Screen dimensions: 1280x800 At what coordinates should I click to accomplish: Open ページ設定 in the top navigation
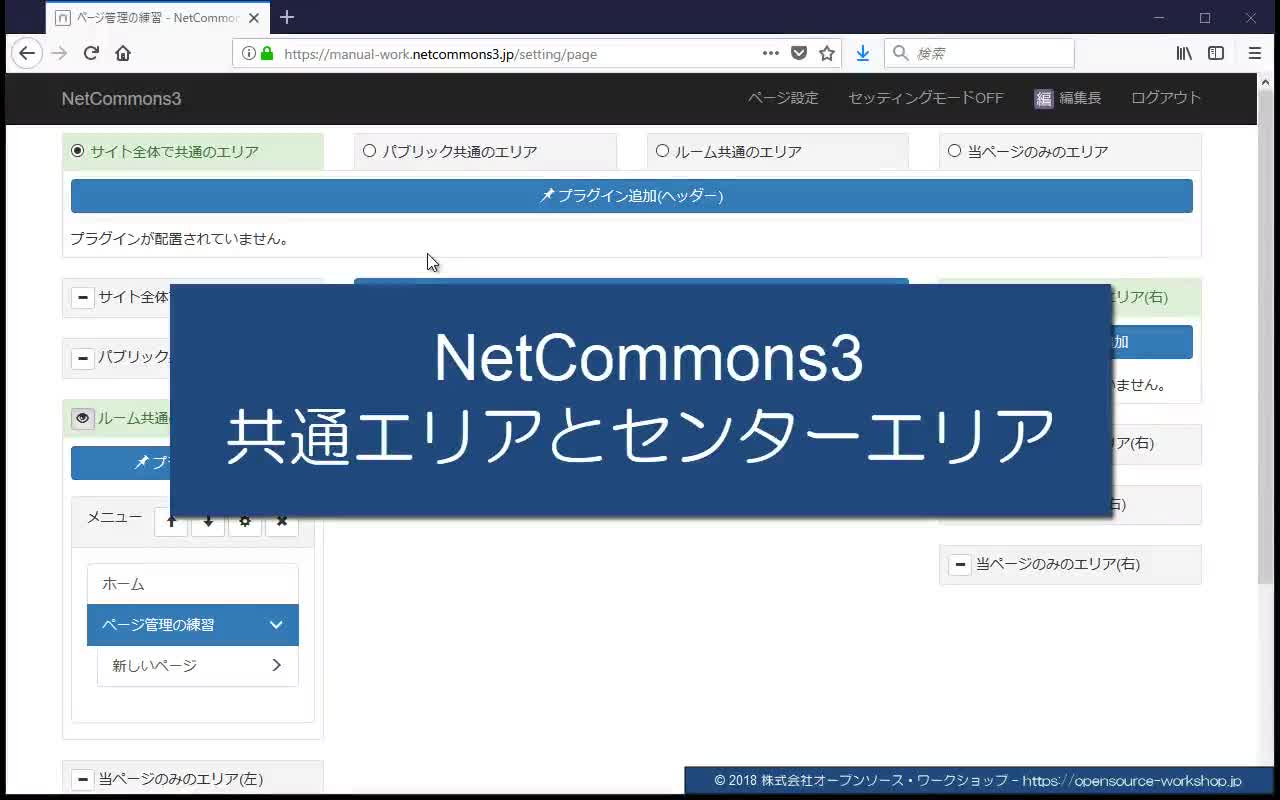coord(783,98)
